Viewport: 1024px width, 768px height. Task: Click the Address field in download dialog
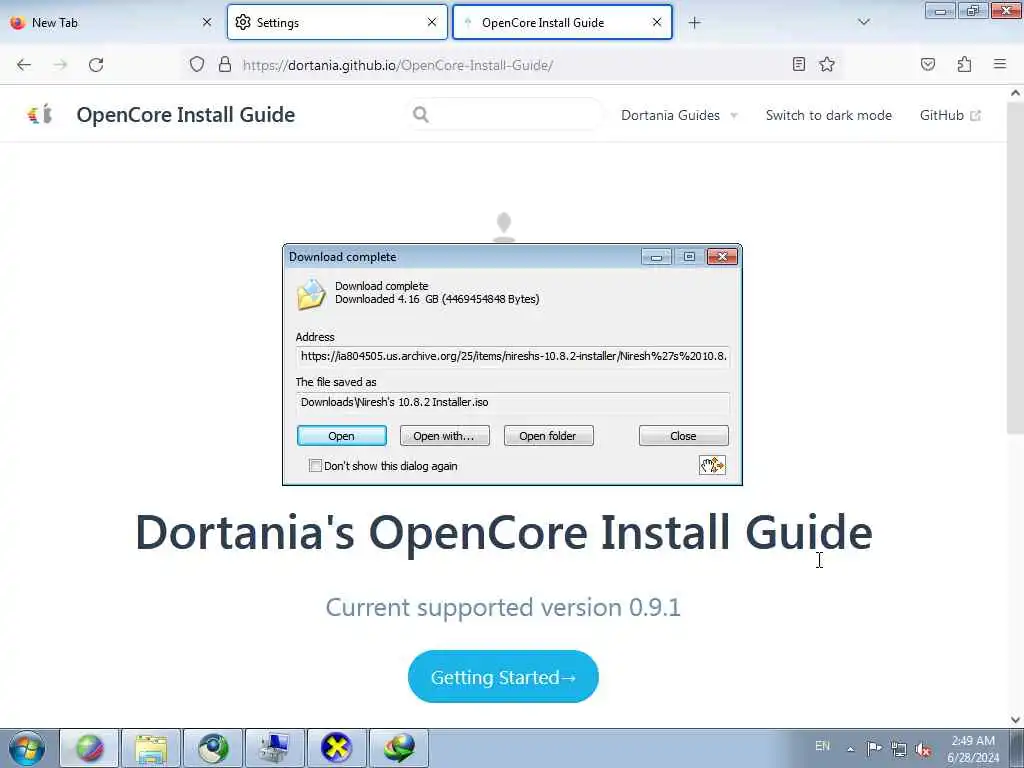coord(513,357)
